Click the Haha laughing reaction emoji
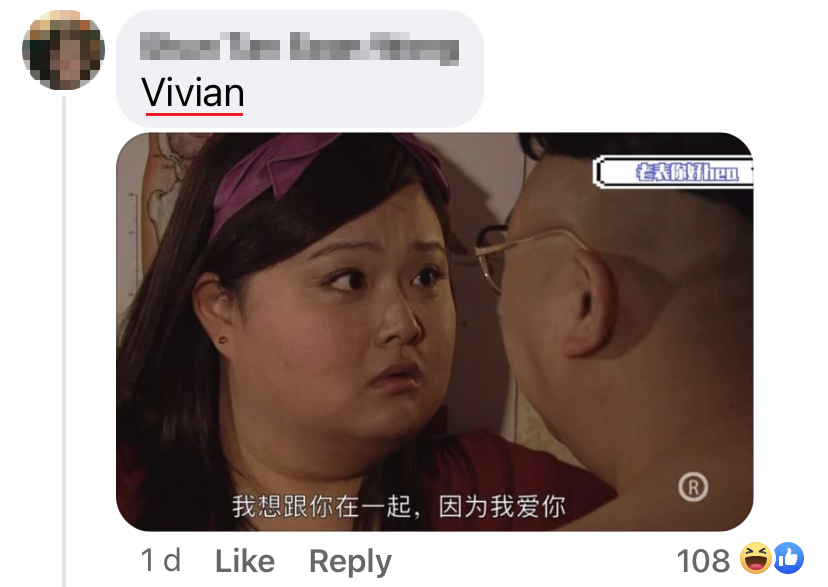828x587 pixels. [755, 558]
